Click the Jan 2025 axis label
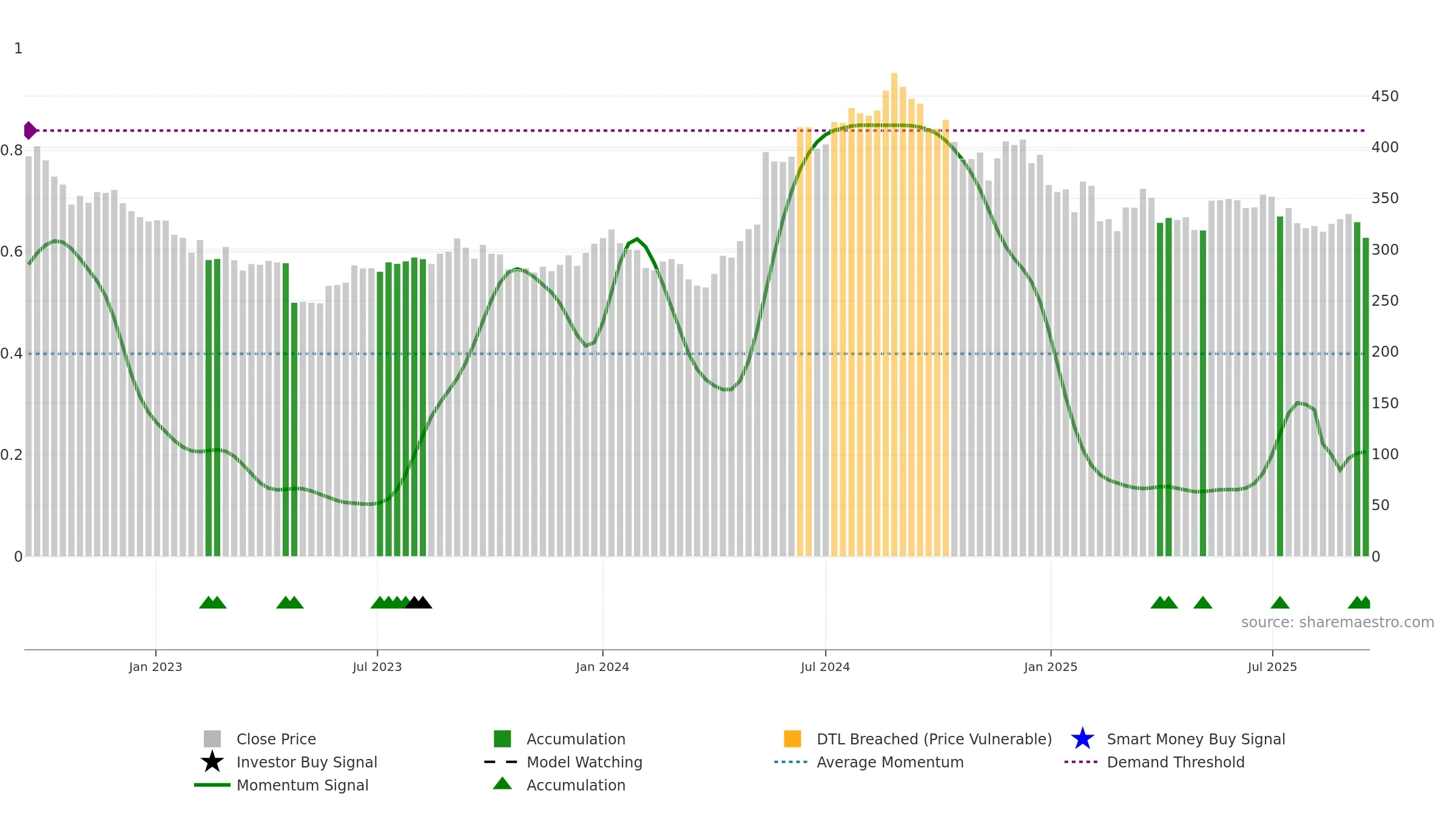This screenshot has width=1456, height=819. click(1051, 667)
